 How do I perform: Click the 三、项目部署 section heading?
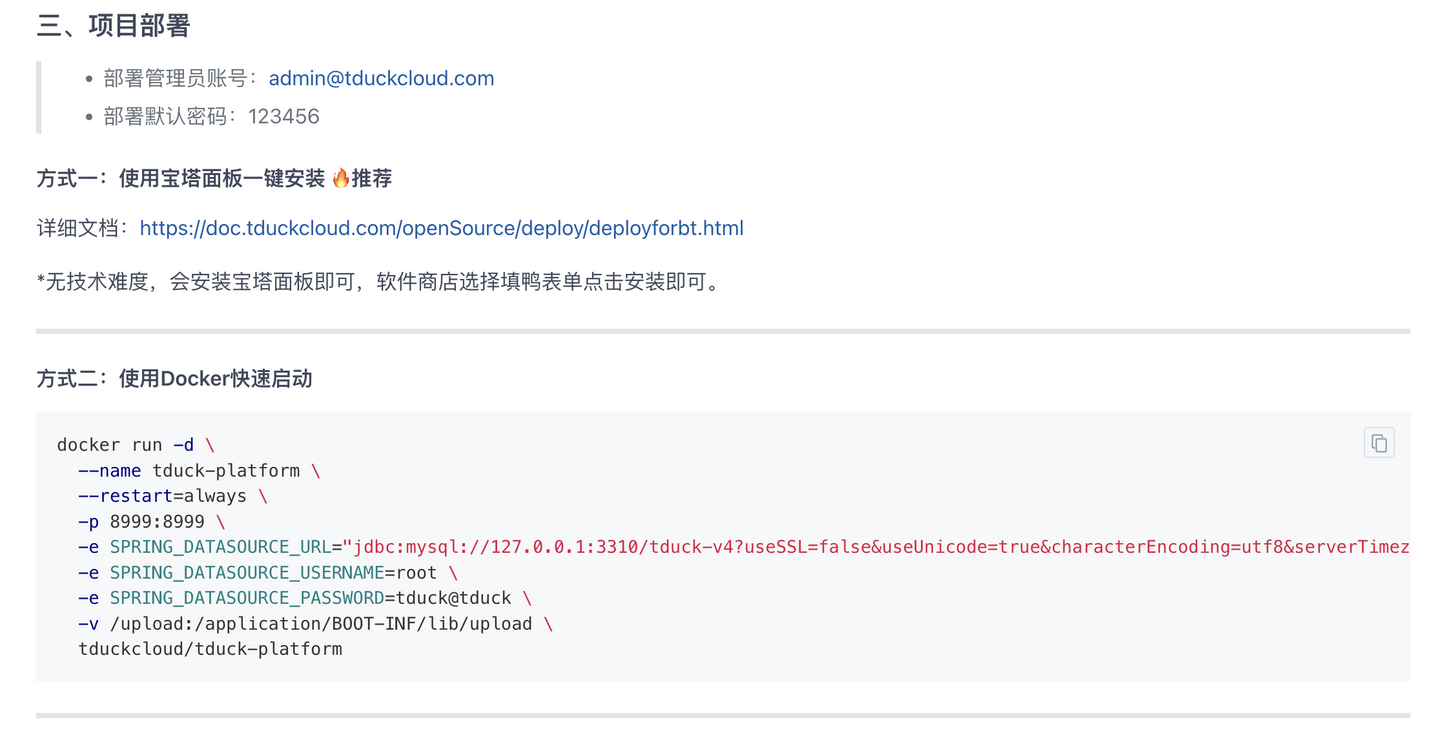(x=113, y=26)
